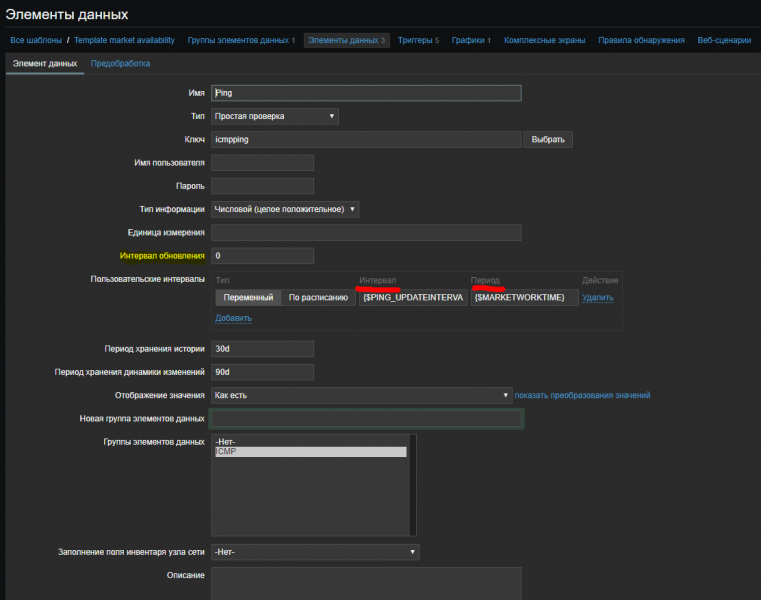Click показать преобразования значений link
761x600 pixels.
click(582, 395)
